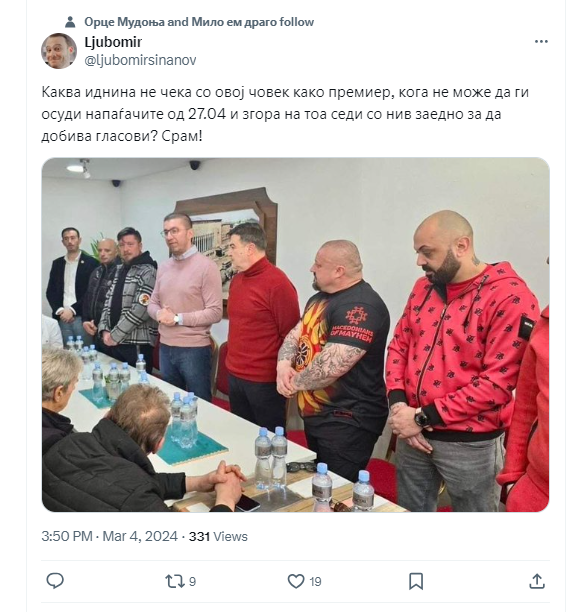The image size is (570, 612).
Task: View the 331 Views count
Action: point(218,536)
